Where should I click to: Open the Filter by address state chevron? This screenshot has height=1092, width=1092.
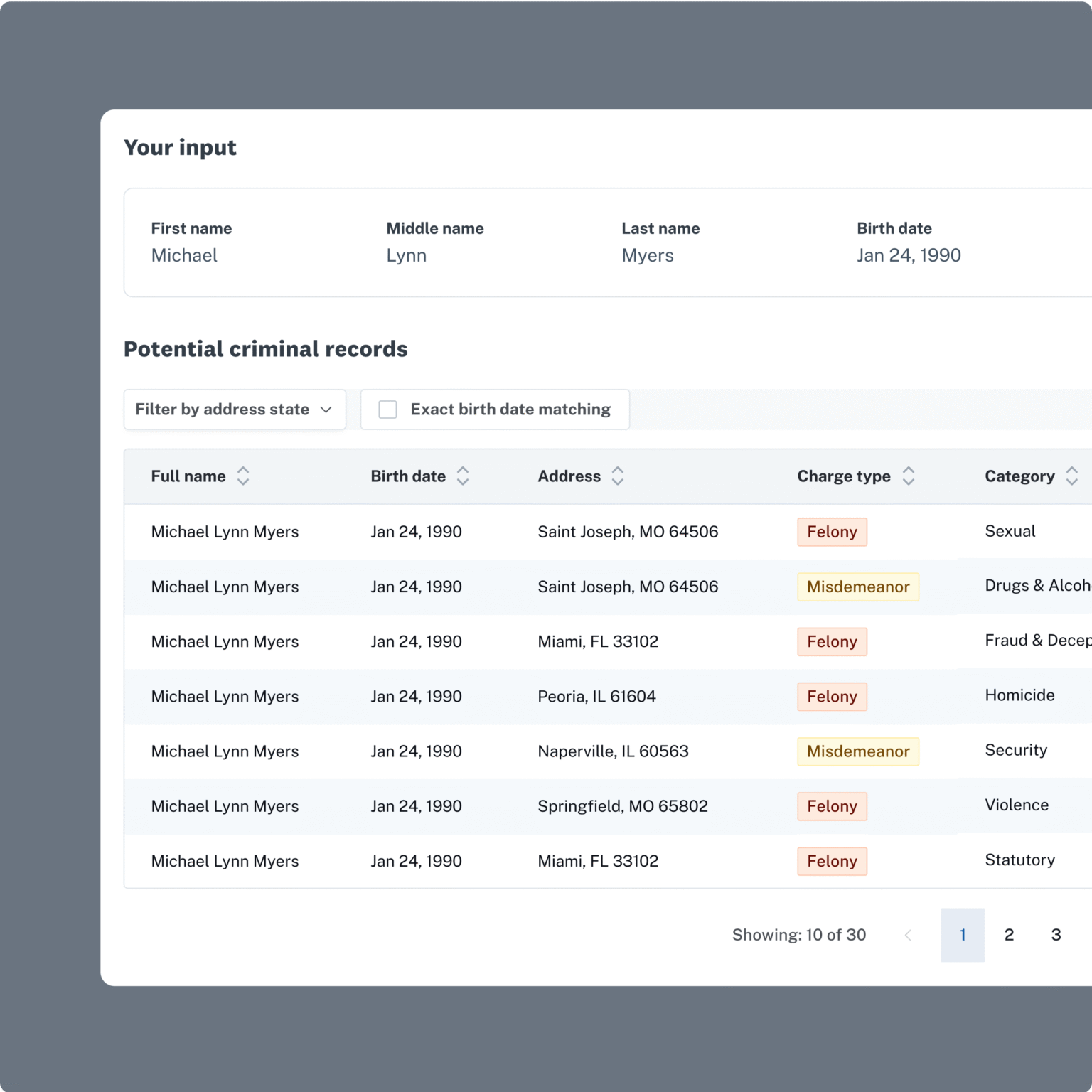coord(326,409)
